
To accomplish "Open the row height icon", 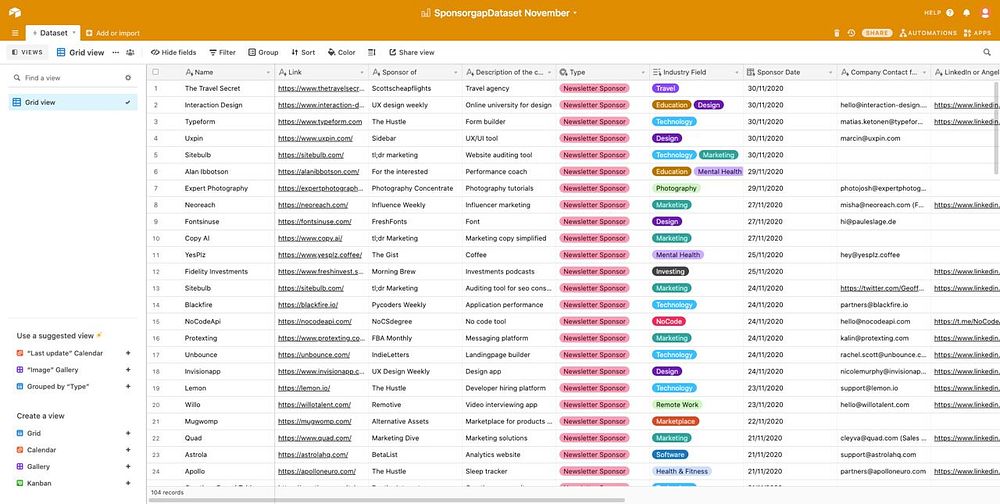I will tap(372, 52).
